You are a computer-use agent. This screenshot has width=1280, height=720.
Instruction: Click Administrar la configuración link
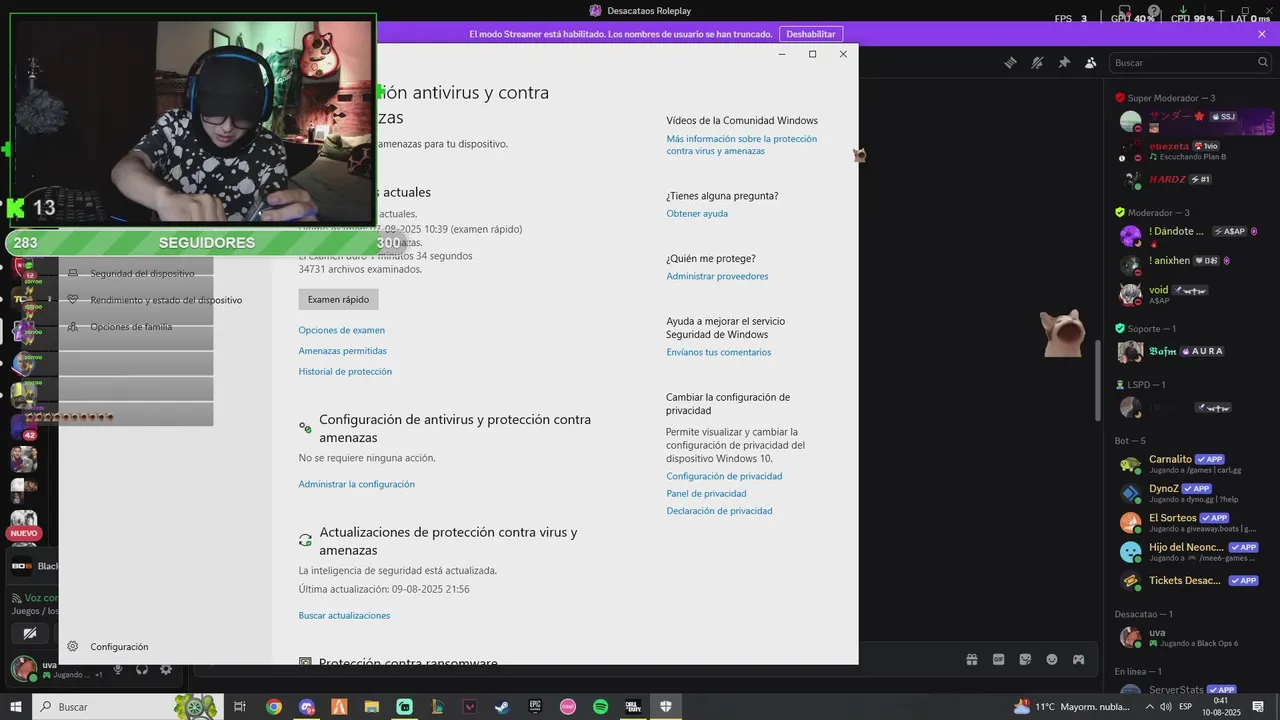pos(356,484)
